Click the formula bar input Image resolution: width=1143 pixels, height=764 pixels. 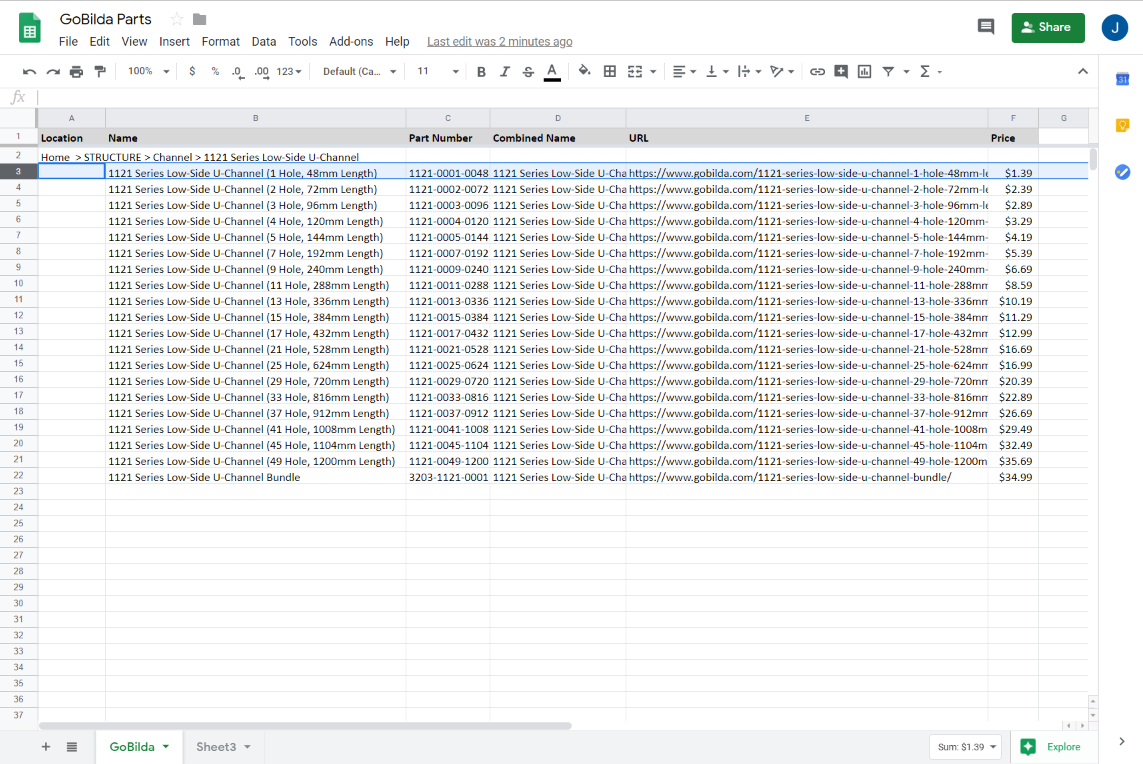[567, 97]
